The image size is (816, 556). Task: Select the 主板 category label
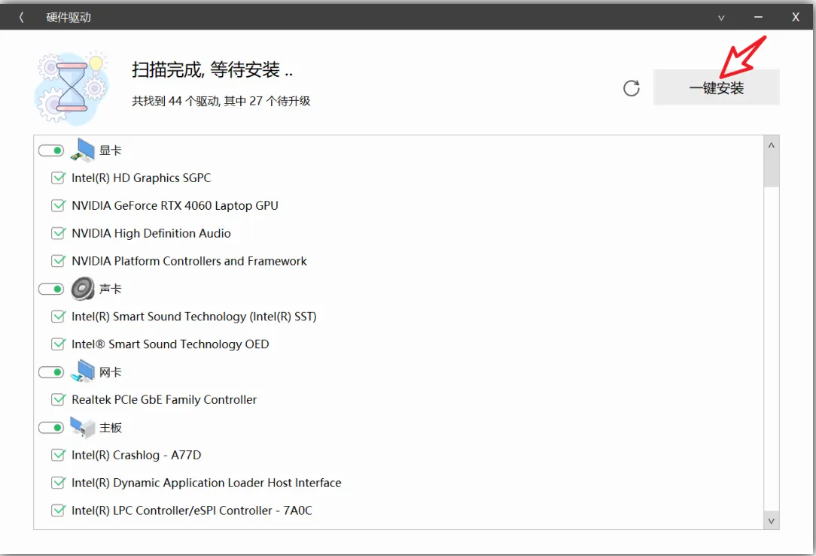pos(110,427)
